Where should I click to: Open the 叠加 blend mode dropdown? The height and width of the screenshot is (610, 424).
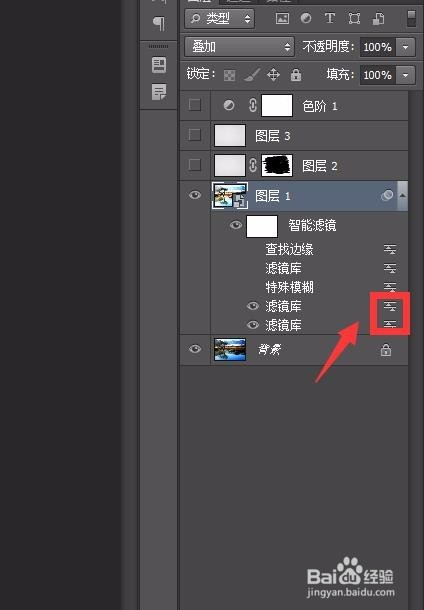tap(239, 47)
